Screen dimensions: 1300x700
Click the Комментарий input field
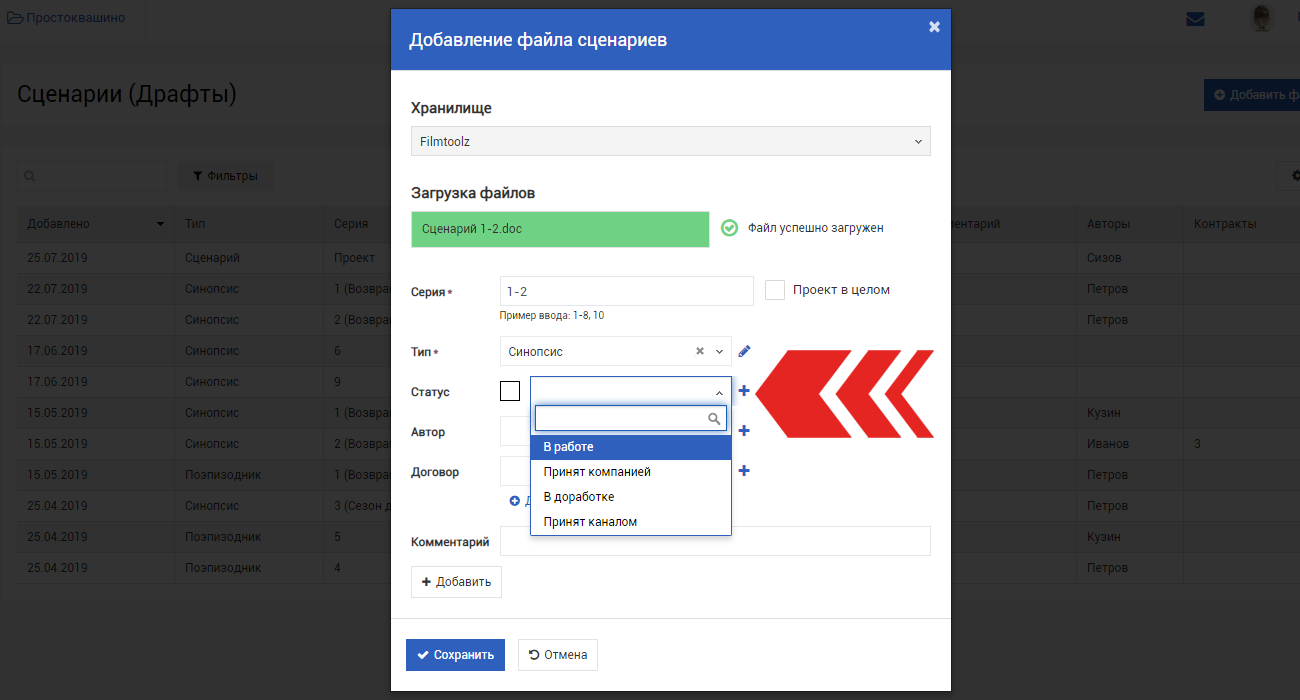coord(715,541)
